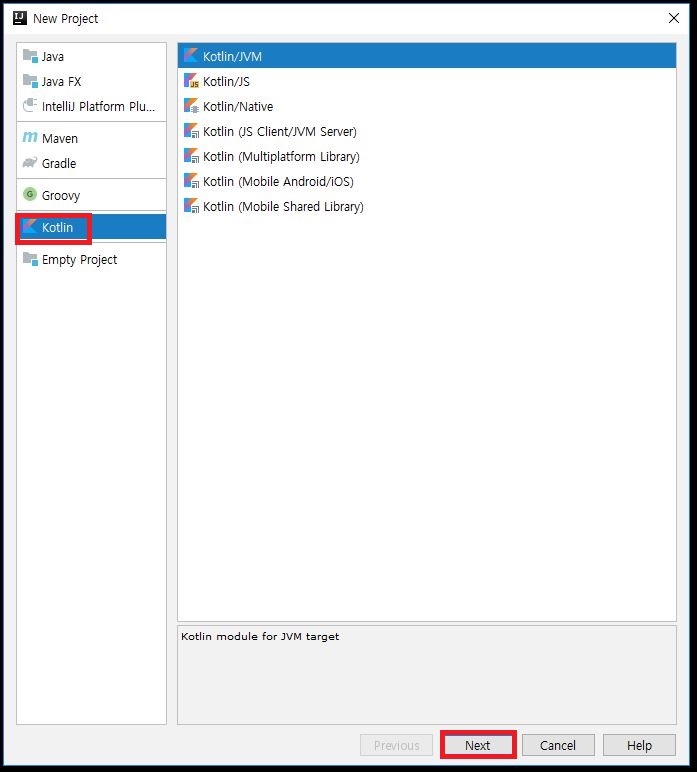697x772 pixels.
Task: Pick Kotlin (Mobile Android/iOS) template
Action: click(x=427, y=181)
